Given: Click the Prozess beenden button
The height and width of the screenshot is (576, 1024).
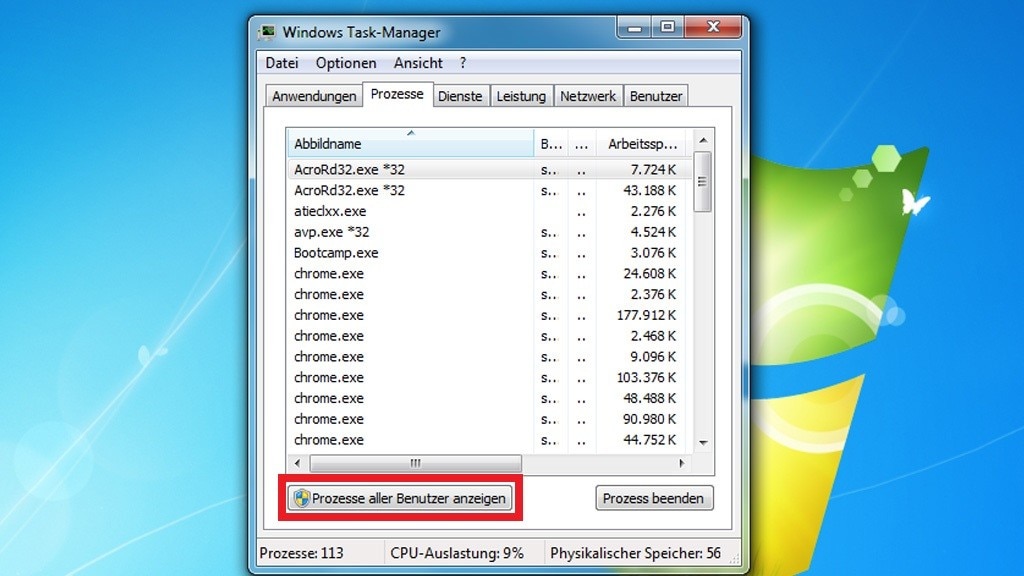Looking at the screenshot, I should point(654,498).
